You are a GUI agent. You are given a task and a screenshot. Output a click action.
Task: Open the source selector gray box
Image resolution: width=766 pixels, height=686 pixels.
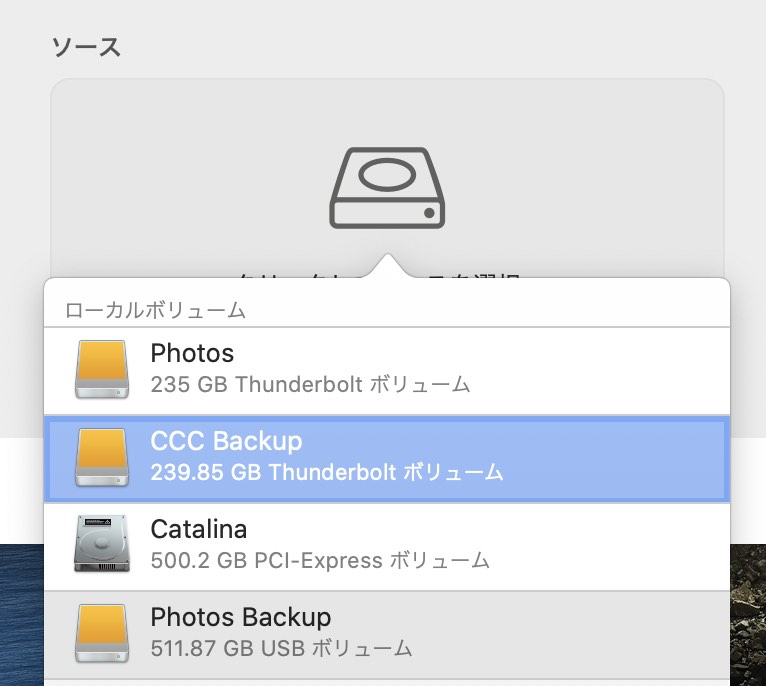tap(387, 178)
